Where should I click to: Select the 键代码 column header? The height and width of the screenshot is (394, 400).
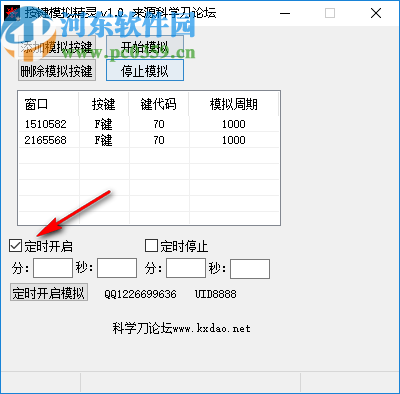point(159,104)
